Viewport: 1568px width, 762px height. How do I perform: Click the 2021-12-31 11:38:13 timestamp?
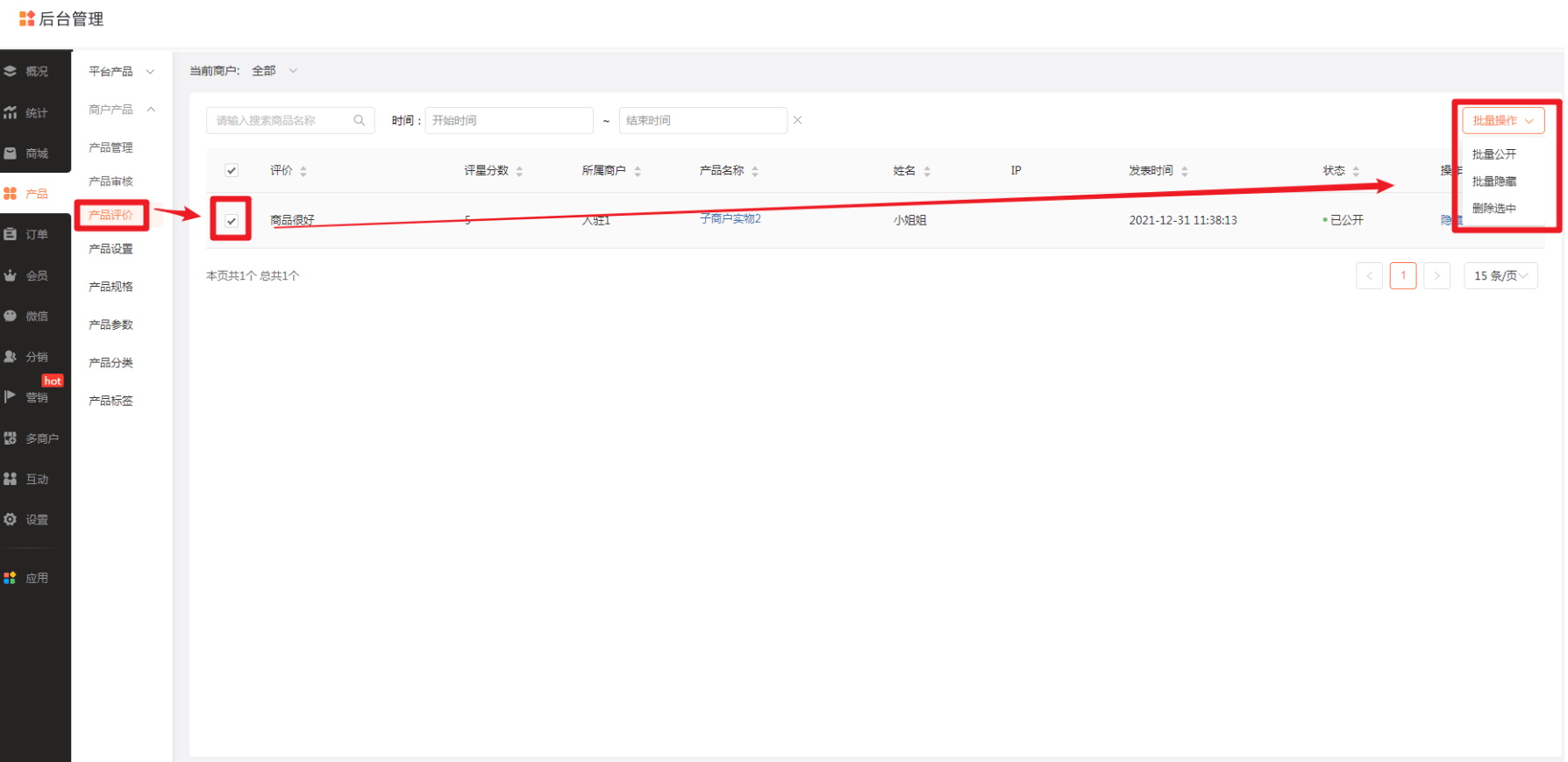1183,220
